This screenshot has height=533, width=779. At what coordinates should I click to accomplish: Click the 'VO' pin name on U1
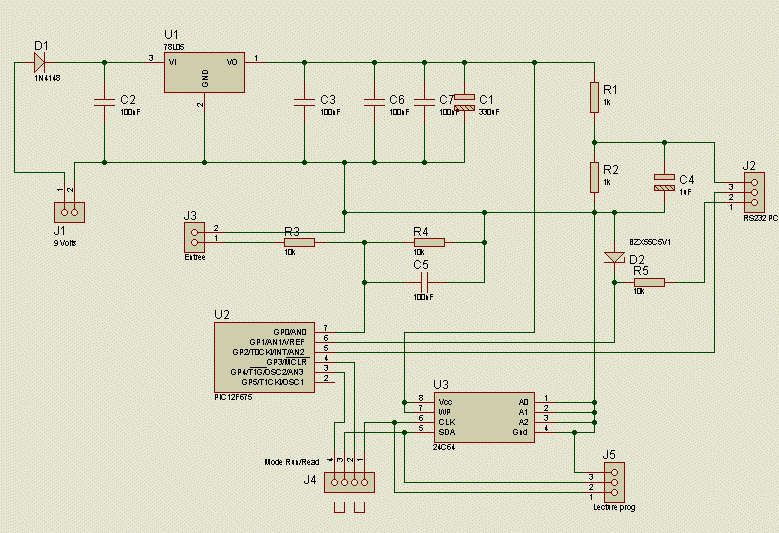coord(232,62)
